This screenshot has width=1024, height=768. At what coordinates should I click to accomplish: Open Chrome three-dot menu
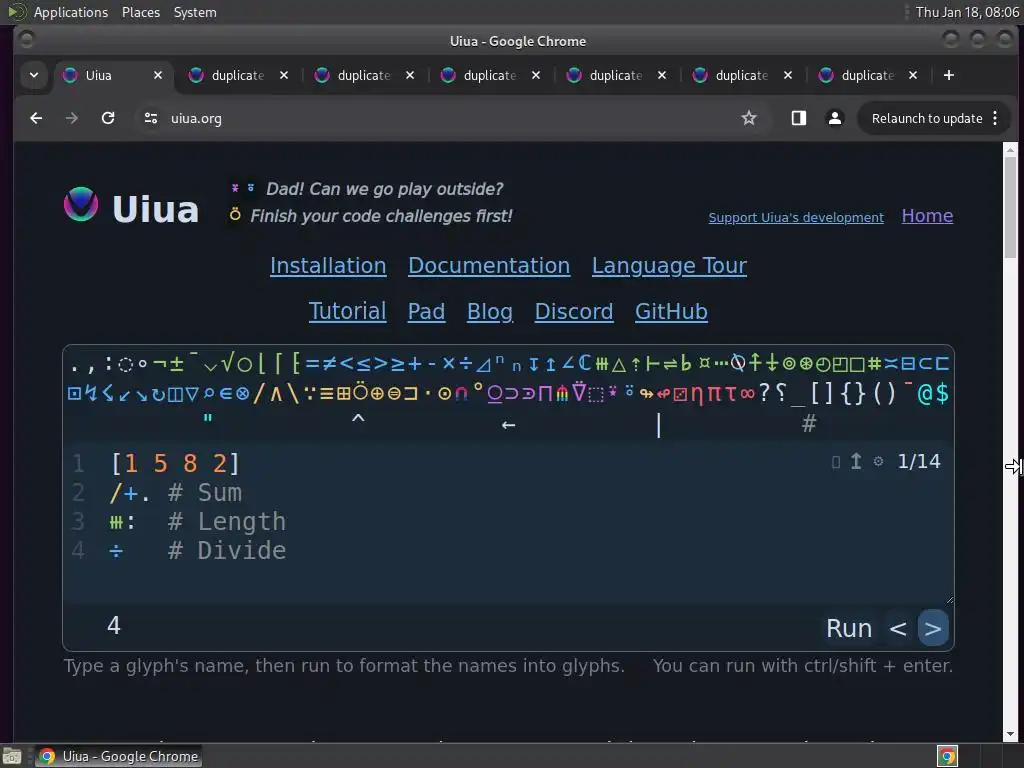995,118
